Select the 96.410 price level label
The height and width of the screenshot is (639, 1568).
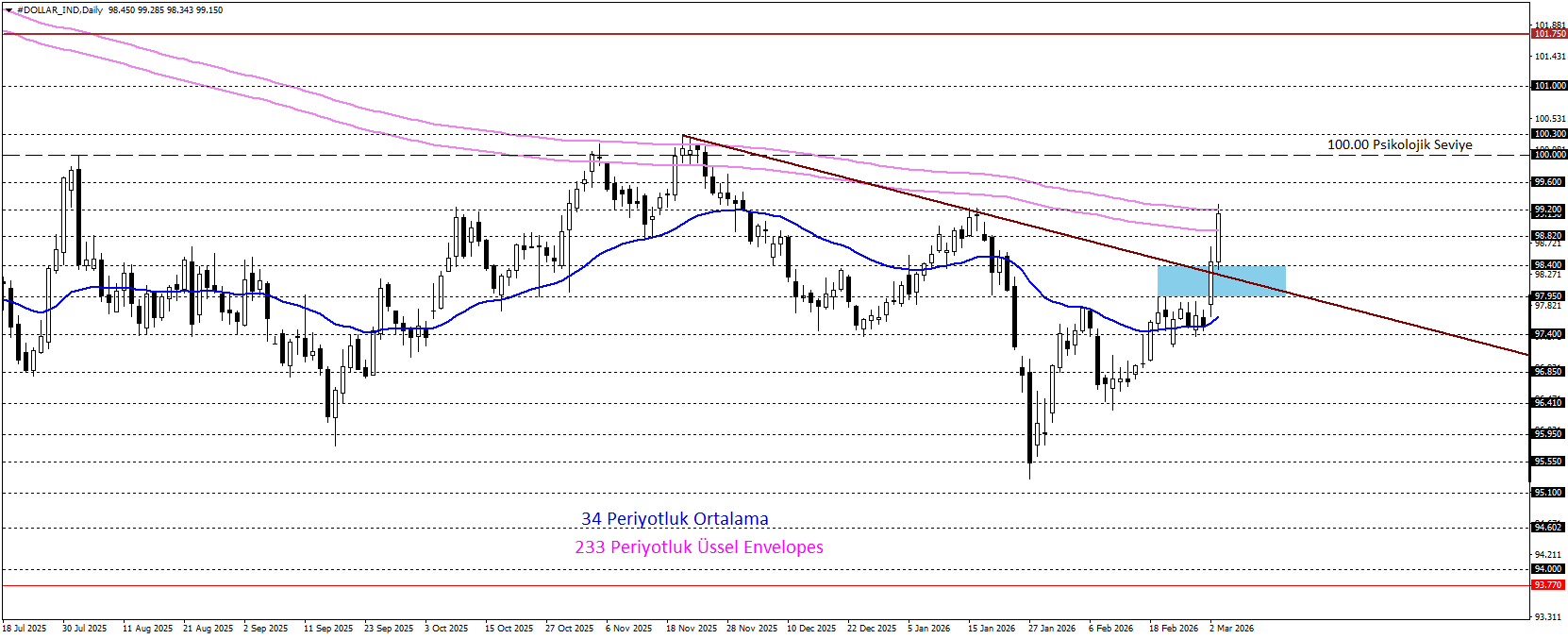point(1549,403)
